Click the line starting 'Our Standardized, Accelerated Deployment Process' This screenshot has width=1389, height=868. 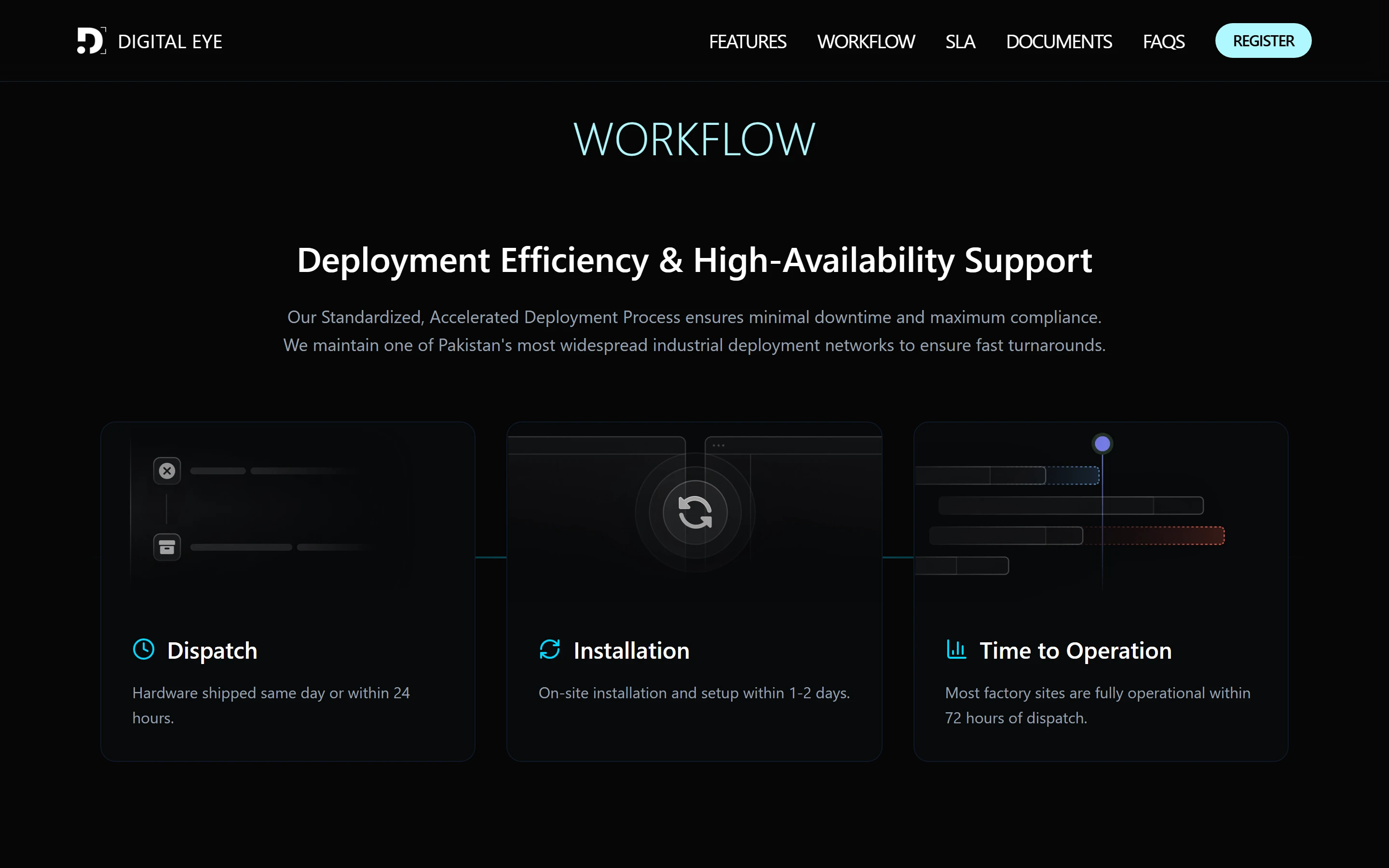click(694, 317)
